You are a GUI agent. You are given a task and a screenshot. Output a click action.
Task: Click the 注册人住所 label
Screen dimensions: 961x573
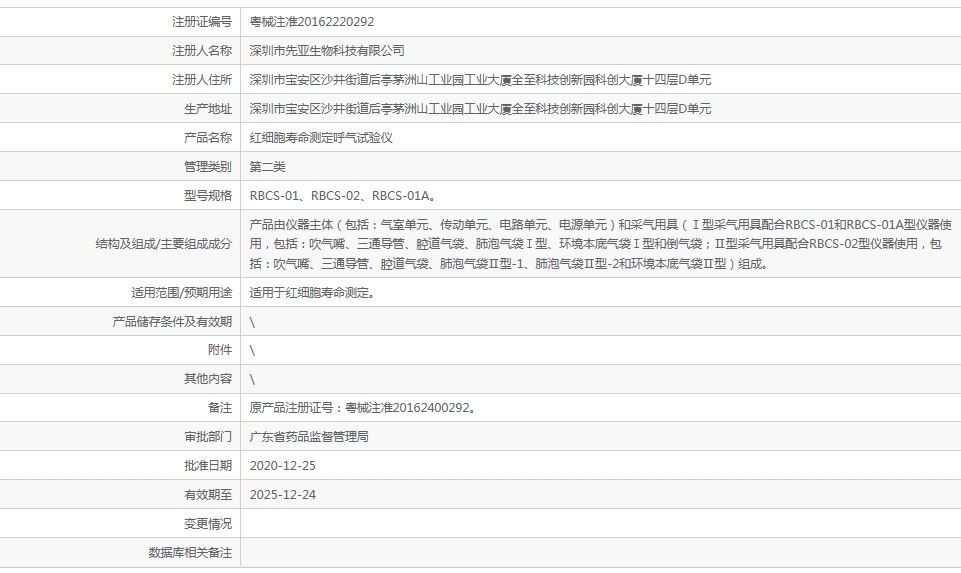(x=202, y=80)
